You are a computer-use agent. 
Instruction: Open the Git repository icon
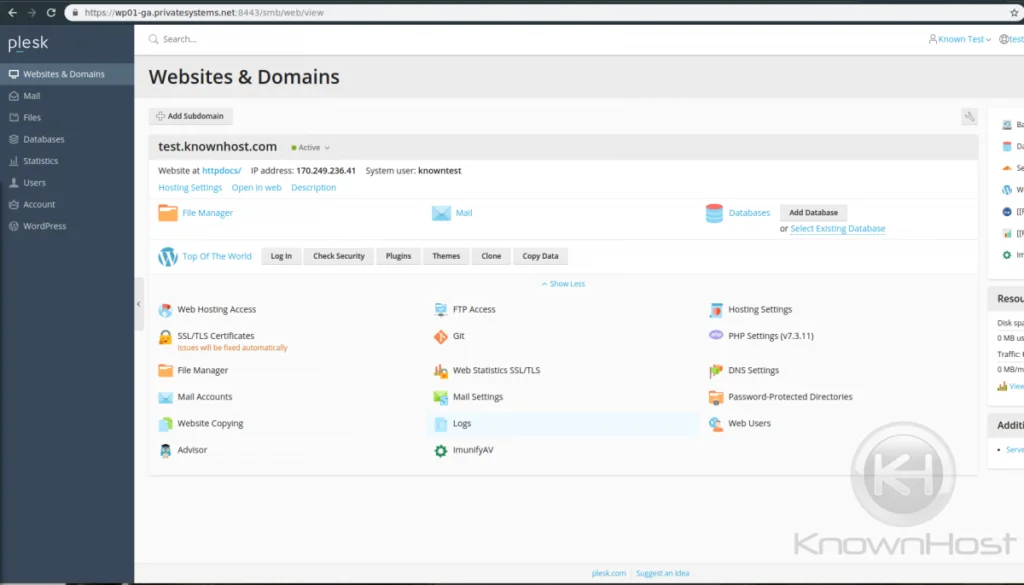pos(440,337)
